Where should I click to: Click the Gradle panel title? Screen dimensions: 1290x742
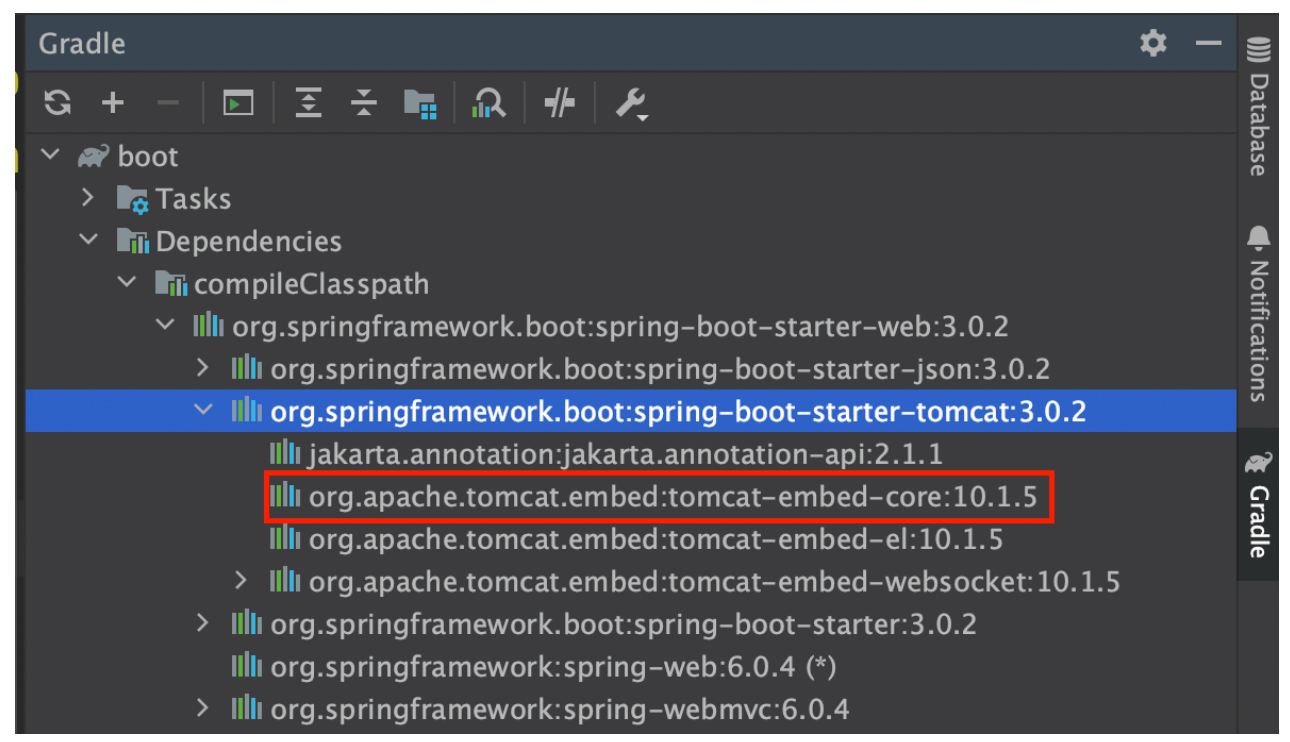point(82,43)
